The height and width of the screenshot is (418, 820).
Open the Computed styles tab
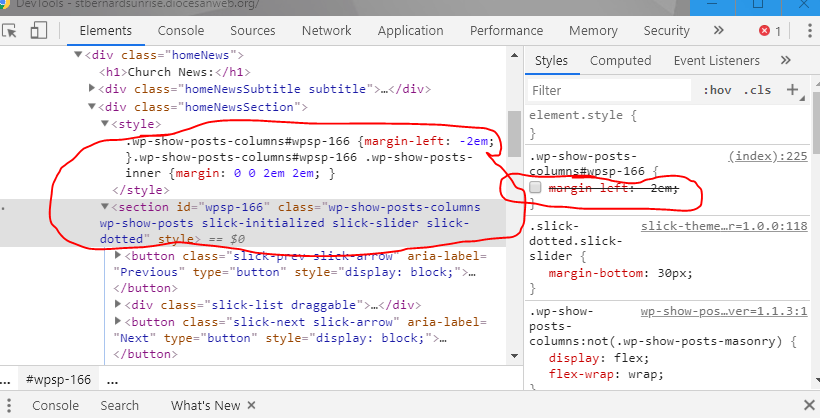tap(620, 61)
